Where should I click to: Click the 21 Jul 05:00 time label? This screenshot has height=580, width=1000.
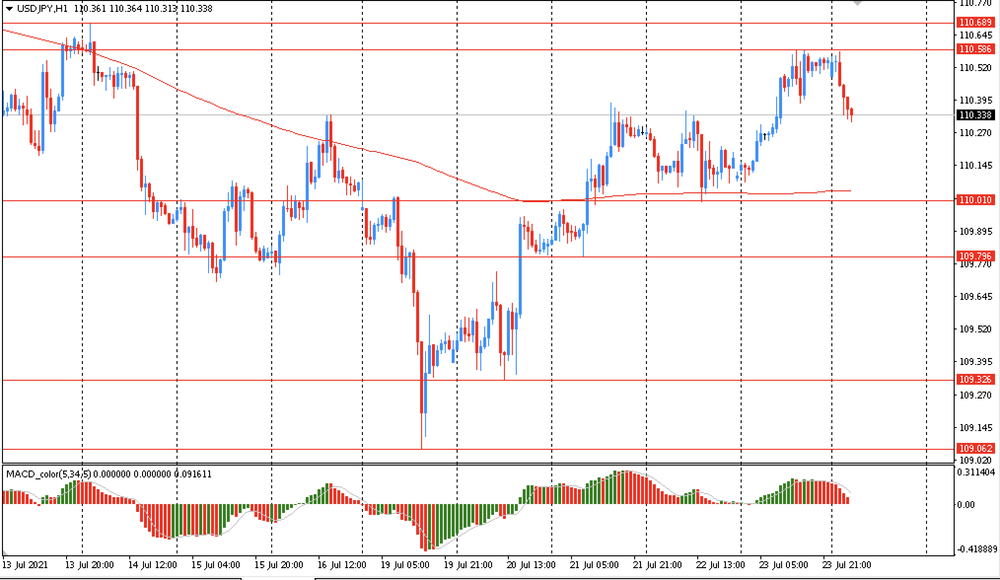click(594, 565)
